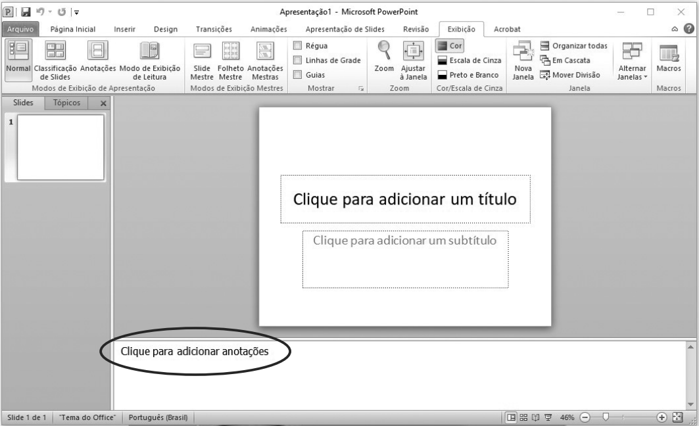This screenshot has width=699, height=426.
Task: Fit slide to window in status bar
Action: pos(678,418)
